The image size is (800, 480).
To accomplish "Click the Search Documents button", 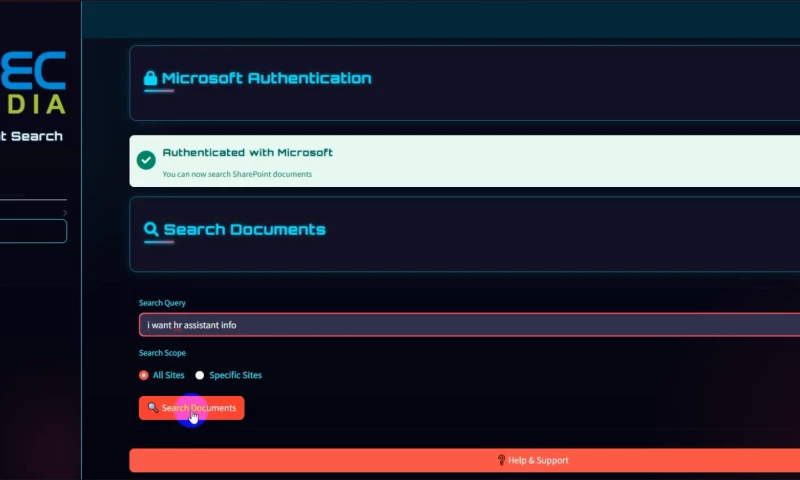I will click(x=191, y=408).
